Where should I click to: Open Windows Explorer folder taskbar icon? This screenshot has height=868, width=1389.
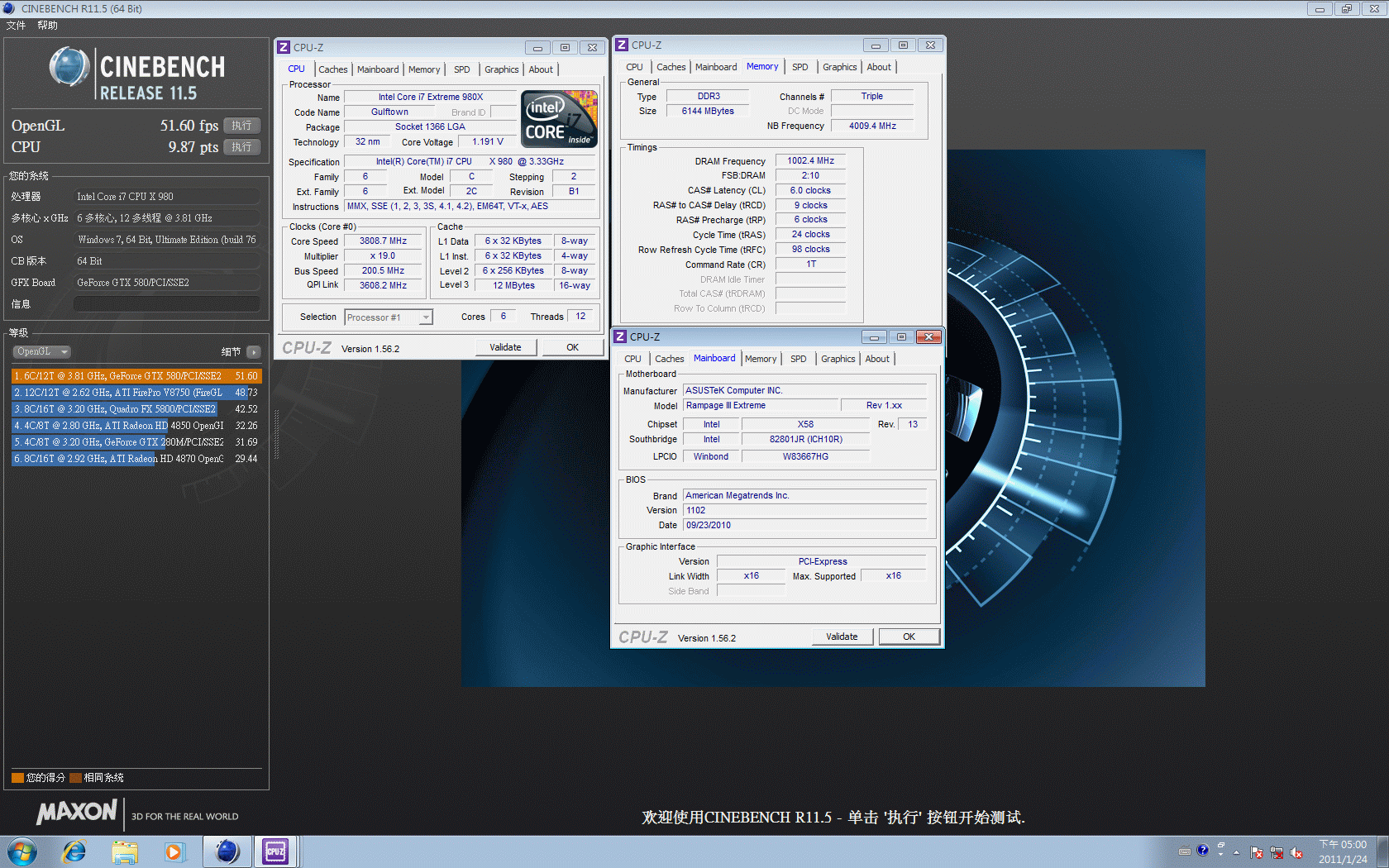pyautogui.click(x=125, y=851)
